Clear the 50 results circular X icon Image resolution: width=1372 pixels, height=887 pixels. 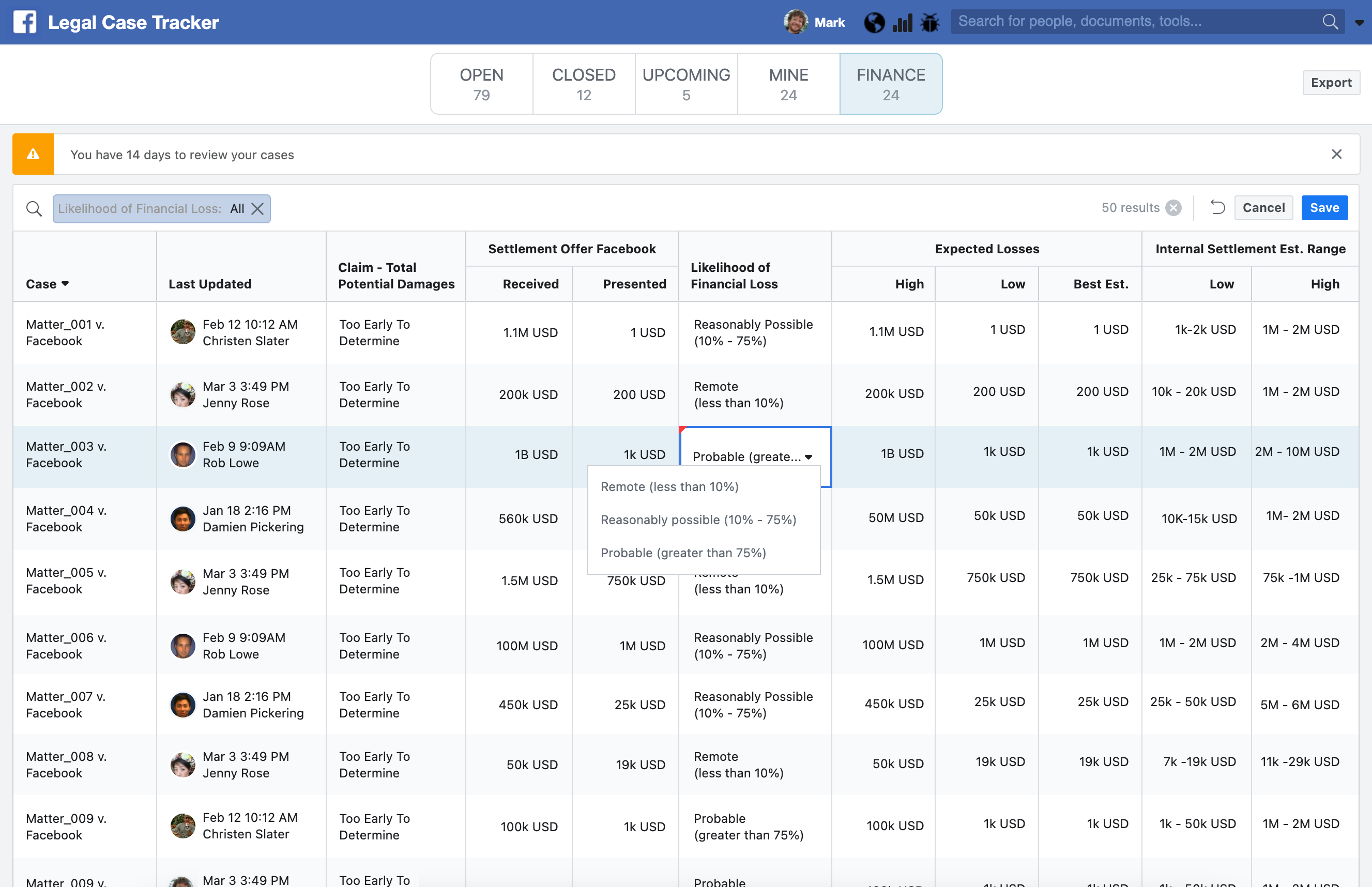(x=1173, y=208)
